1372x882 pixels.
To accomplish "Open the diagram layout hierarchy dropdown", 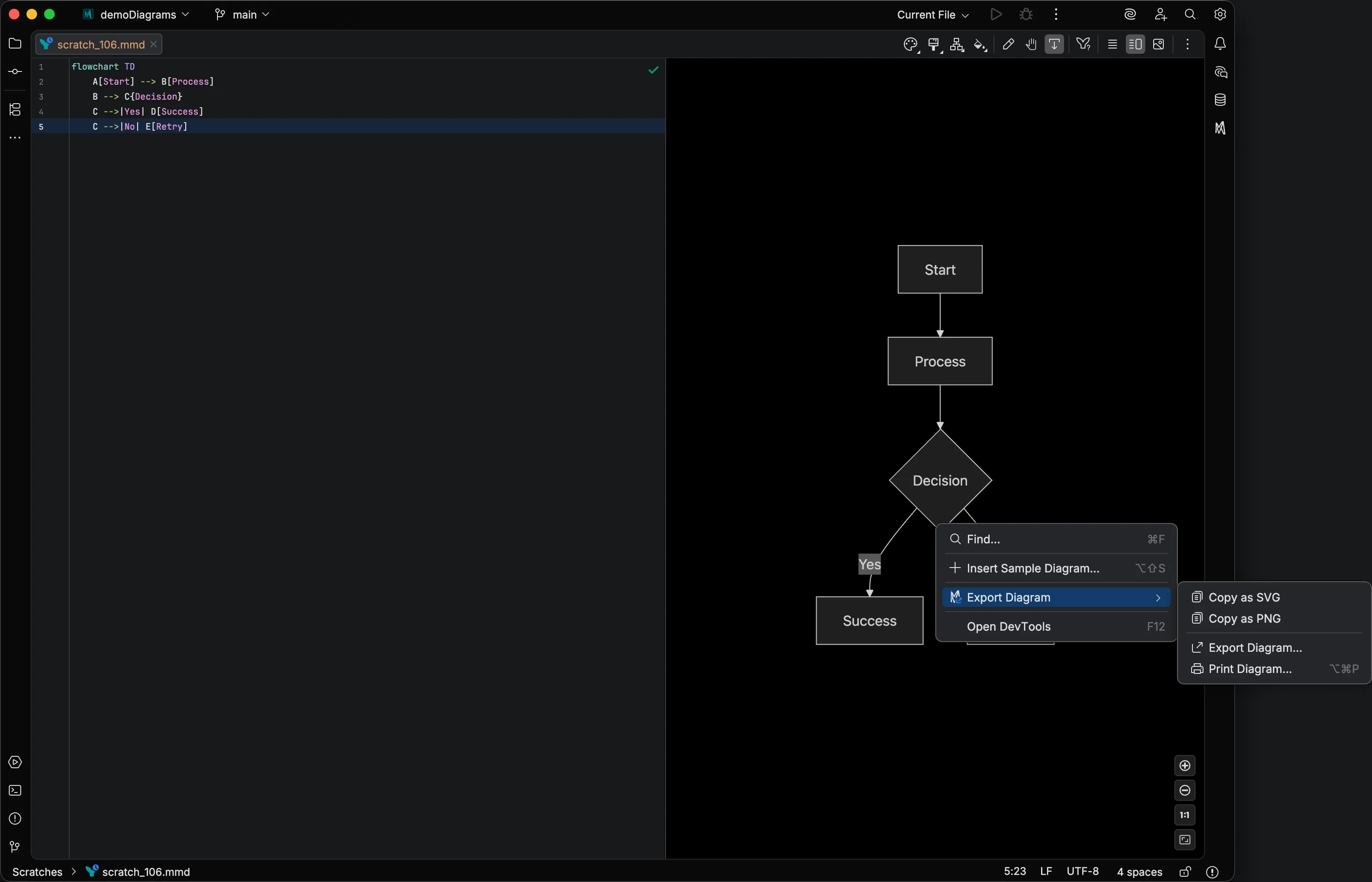I will (x=957, y=44).
